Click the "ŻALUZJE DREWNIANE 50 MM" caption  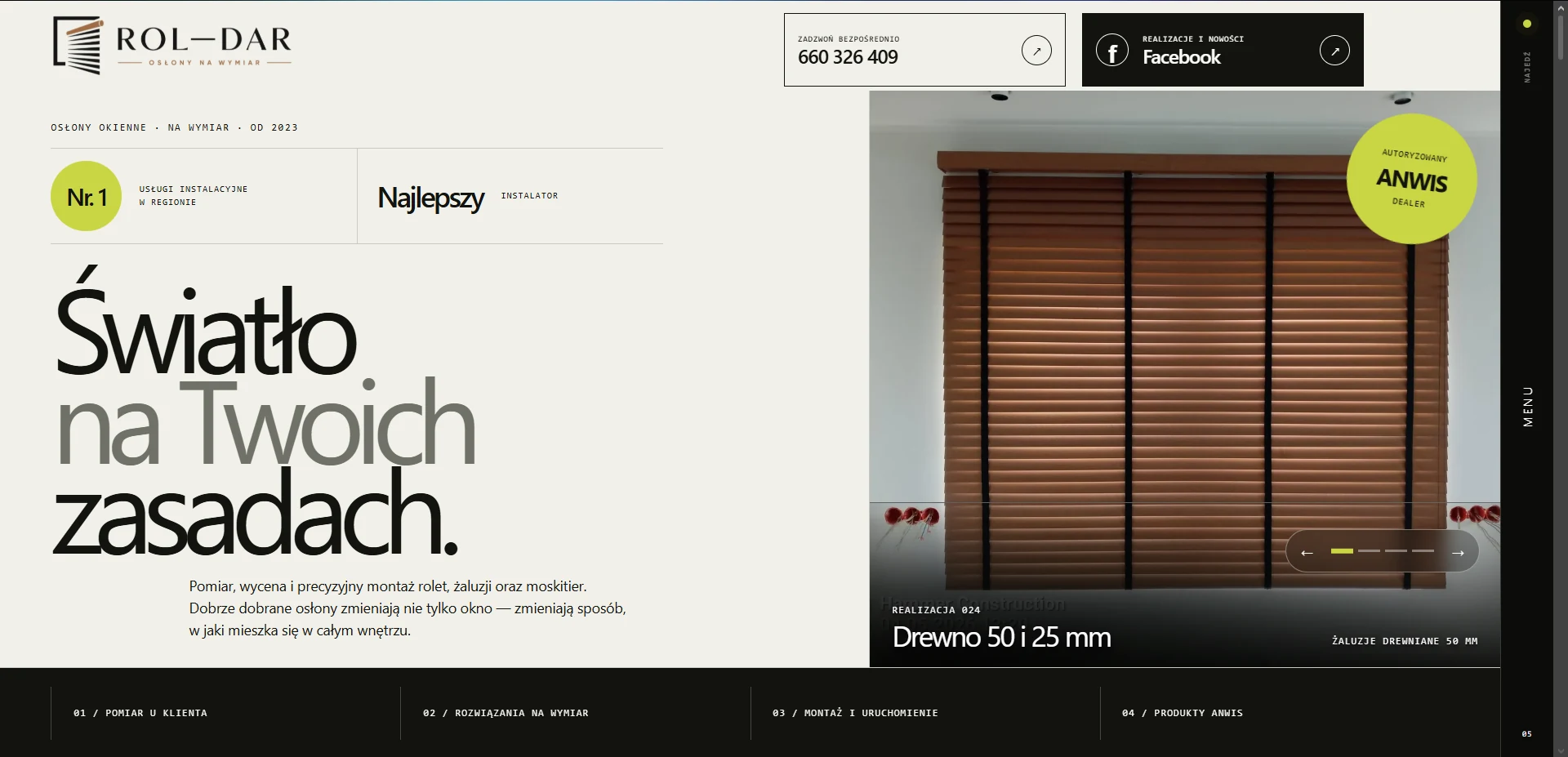click(x=1405, y=641)
